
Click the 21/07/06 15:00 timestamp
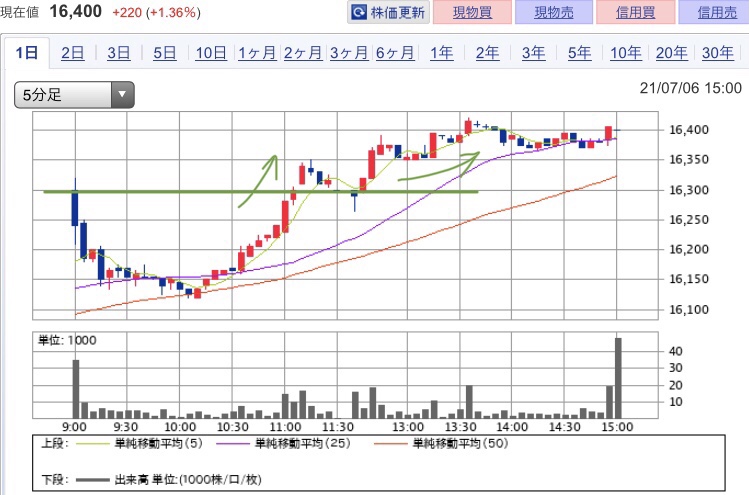[x=691, y=88]
